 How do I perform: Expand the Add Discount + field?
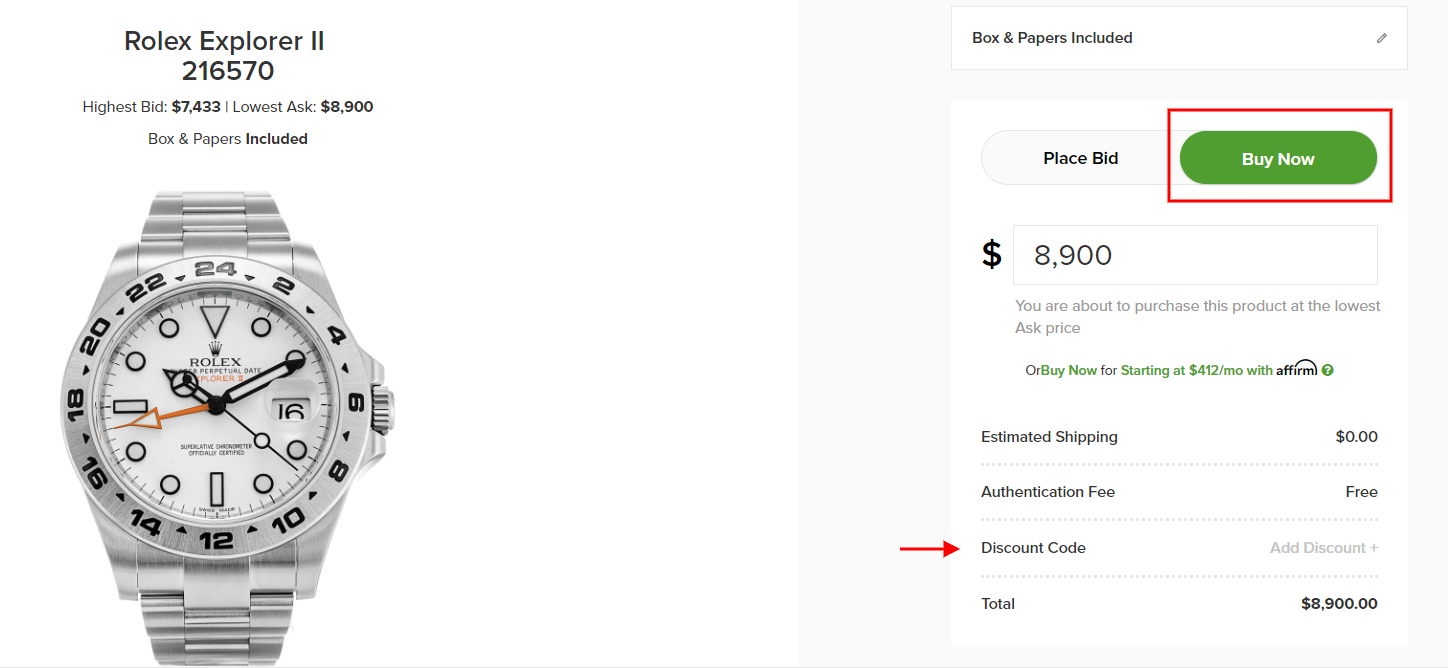[1323, 548]
